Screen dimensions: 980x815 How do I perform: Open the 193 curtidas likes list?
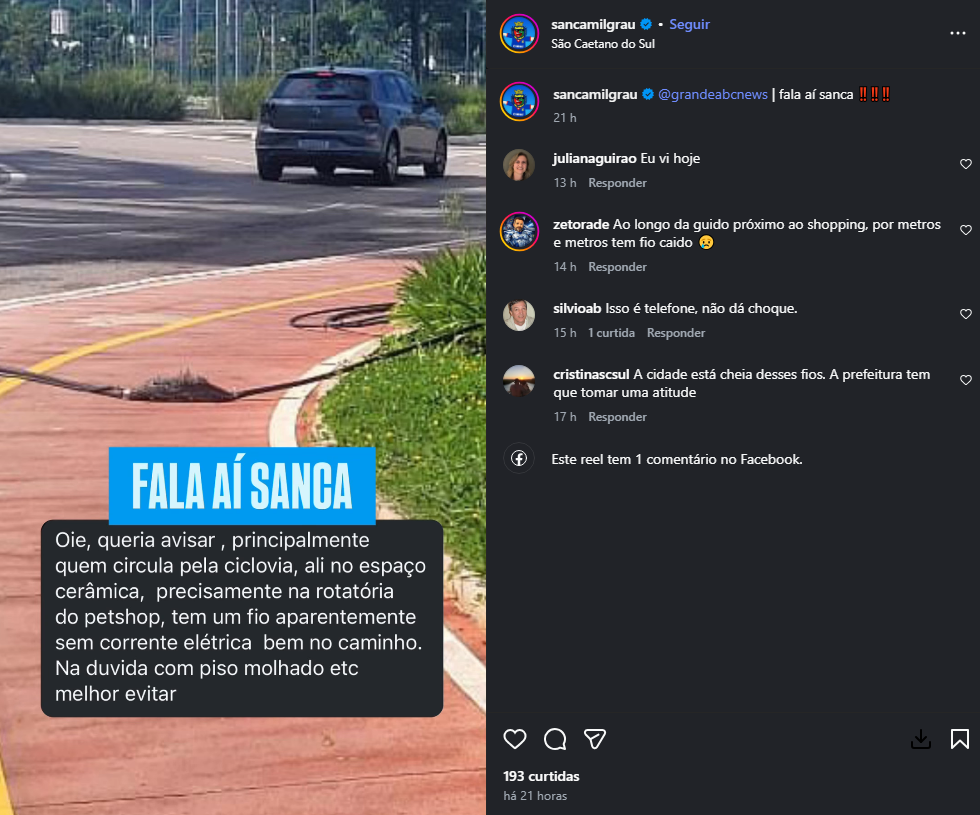tap(541, 776)
